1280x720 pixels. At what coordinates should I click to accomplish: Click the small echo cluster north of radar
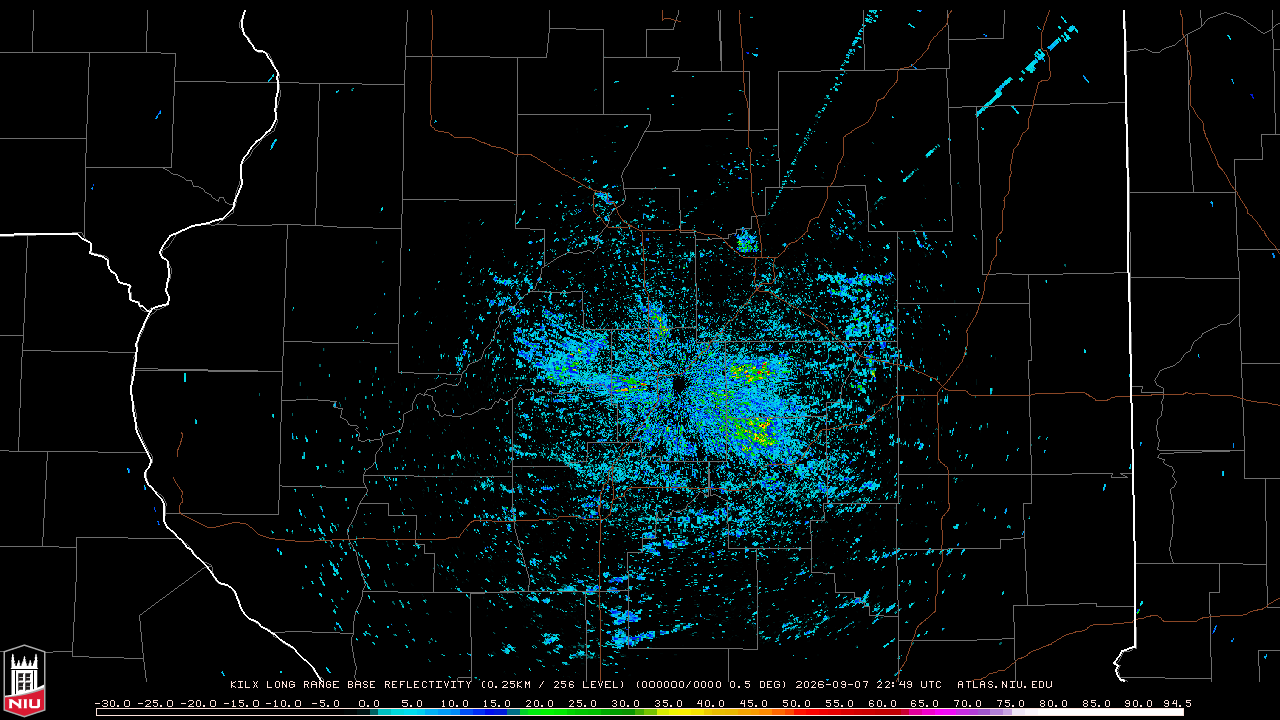(746, 240)
